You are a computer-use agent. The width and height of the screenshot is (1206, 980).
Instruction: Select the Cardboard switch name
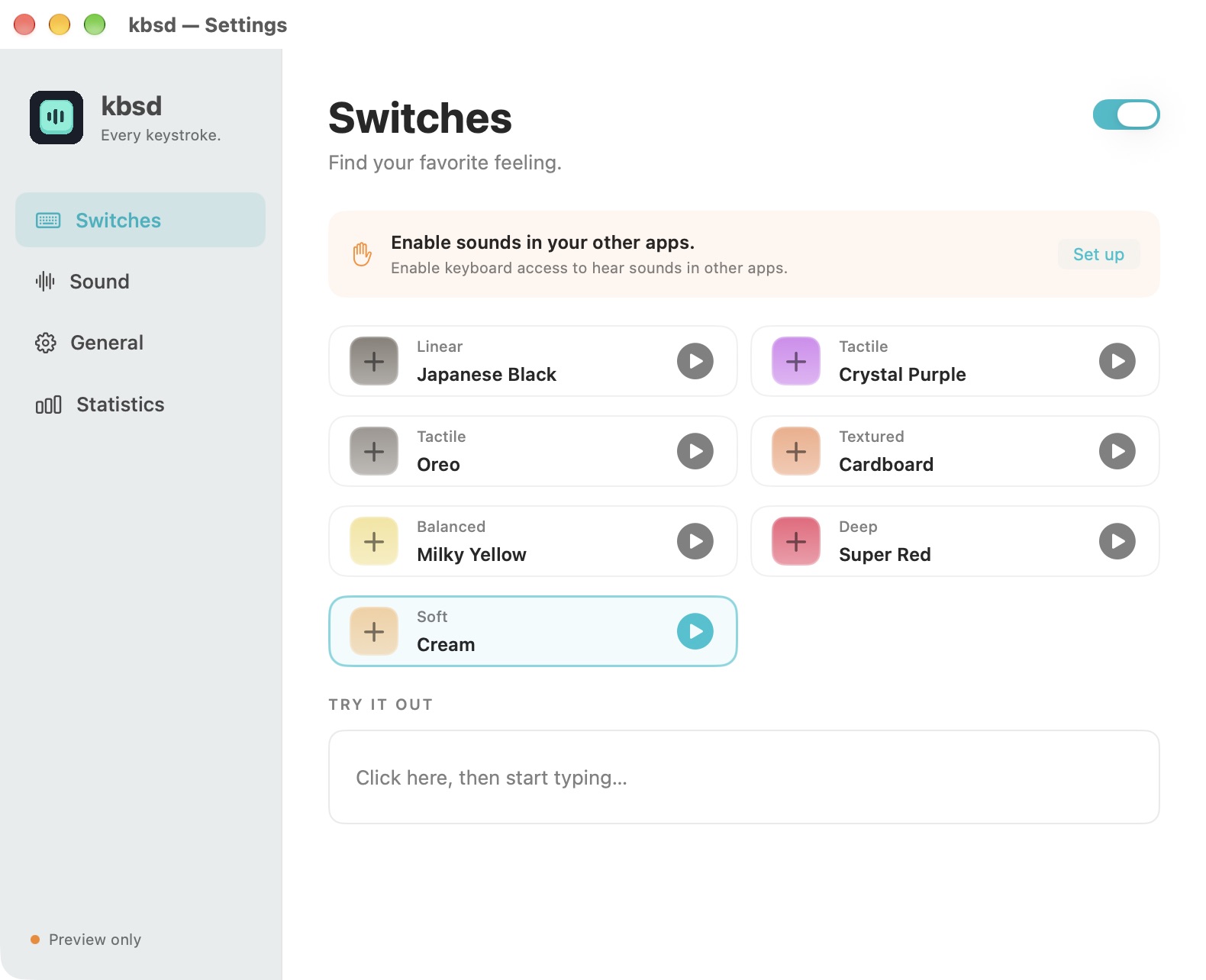point(886,465)
